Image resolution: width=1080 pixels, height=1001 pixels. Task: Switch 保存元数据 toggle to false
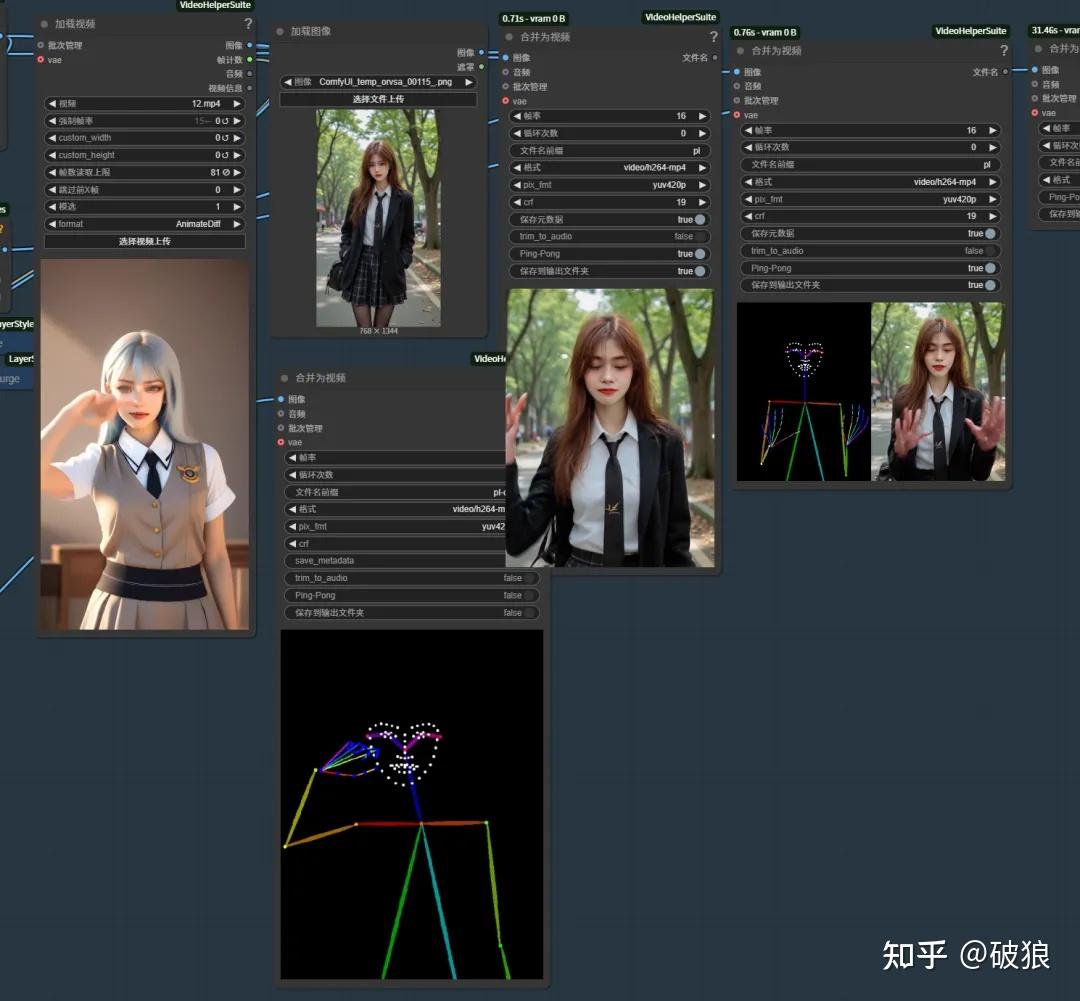pyautogui.click(x=701, y=219)
